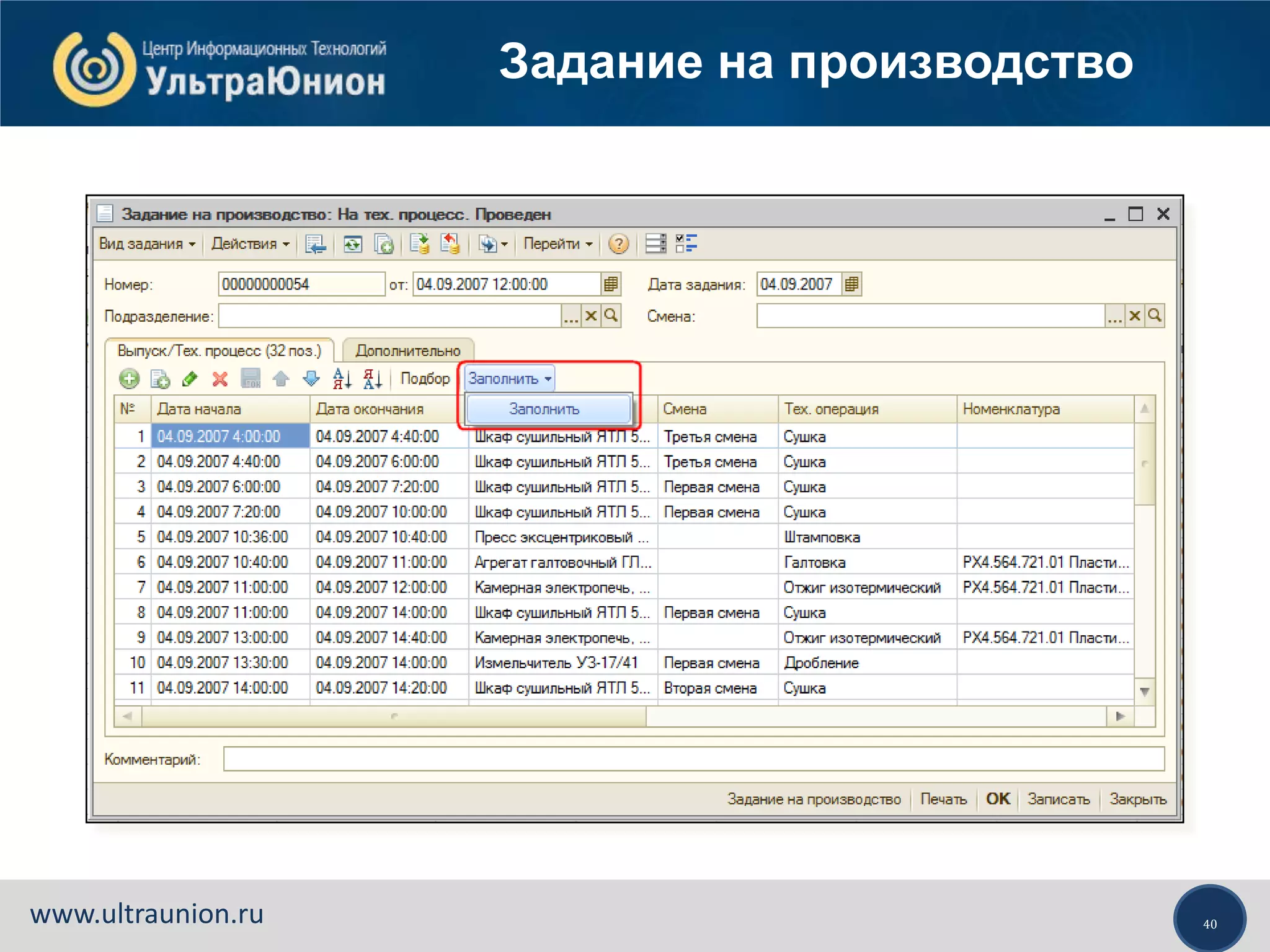Open calendar picker next to Дата задания
1270x952 pixels.
(x=852, y=284)
